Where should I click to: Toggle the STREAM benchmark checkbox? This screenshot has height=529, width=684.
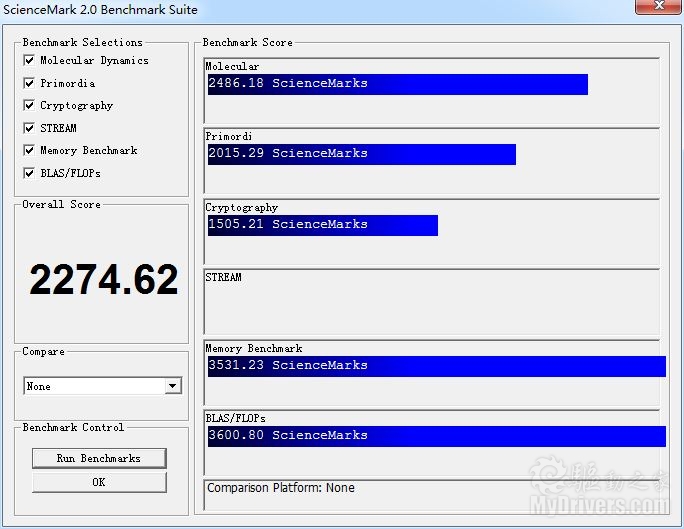click(x=29, y=128)
